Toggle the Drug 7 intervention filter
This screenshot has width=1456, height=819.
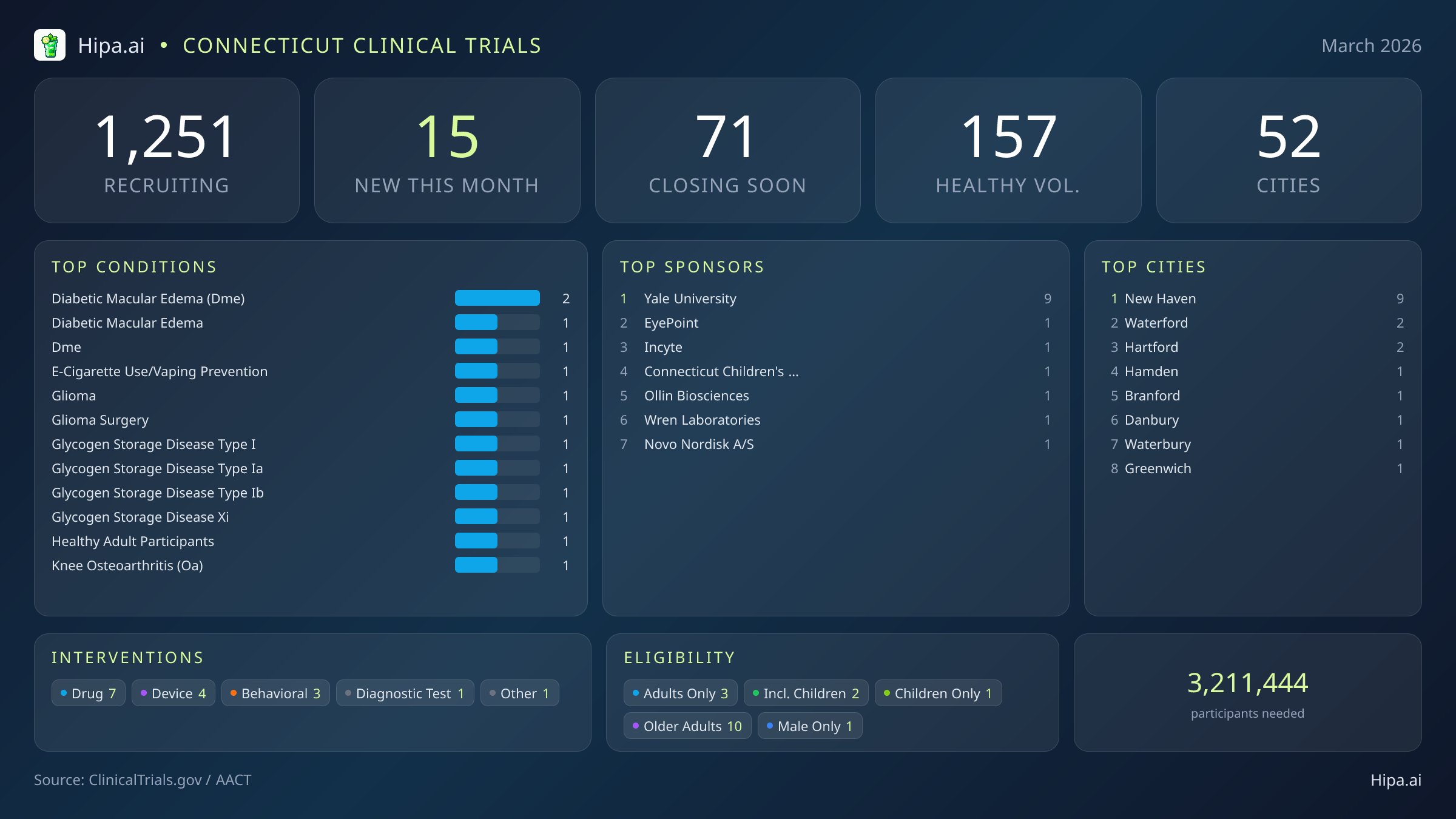[x=88, y=693]
